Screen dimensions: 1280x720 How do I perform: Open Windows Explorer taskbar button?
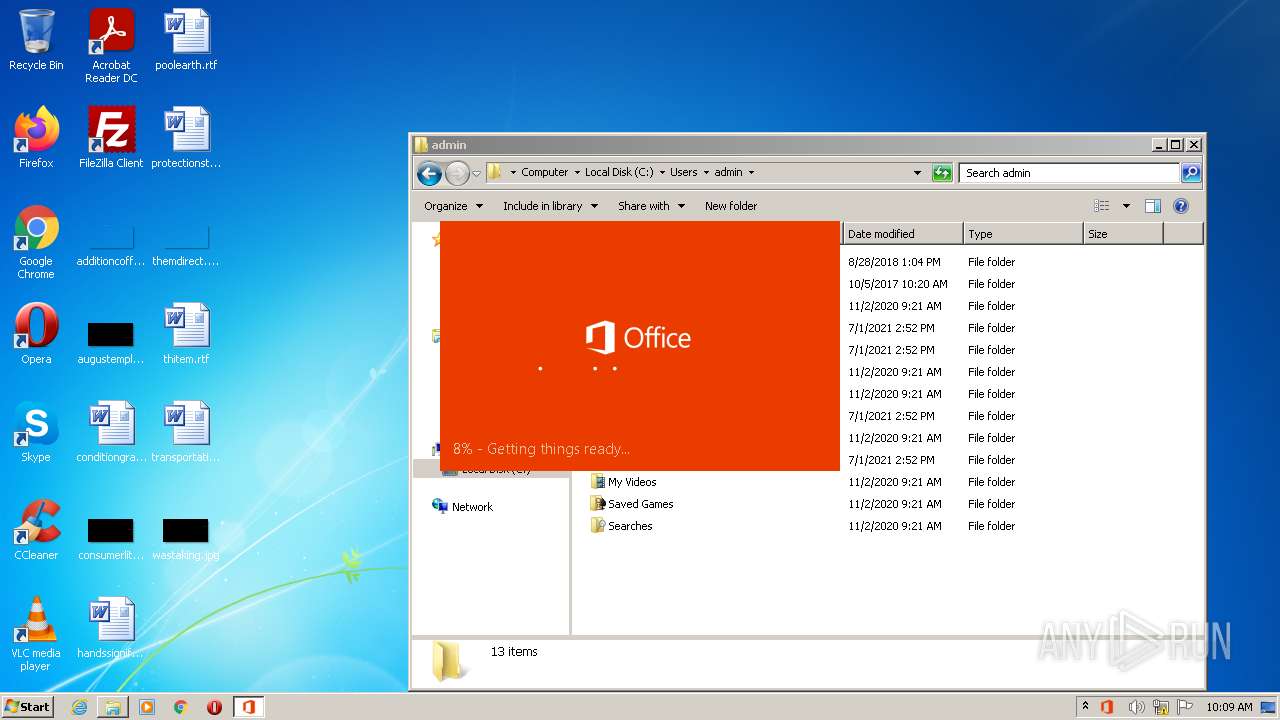[113, 707]
